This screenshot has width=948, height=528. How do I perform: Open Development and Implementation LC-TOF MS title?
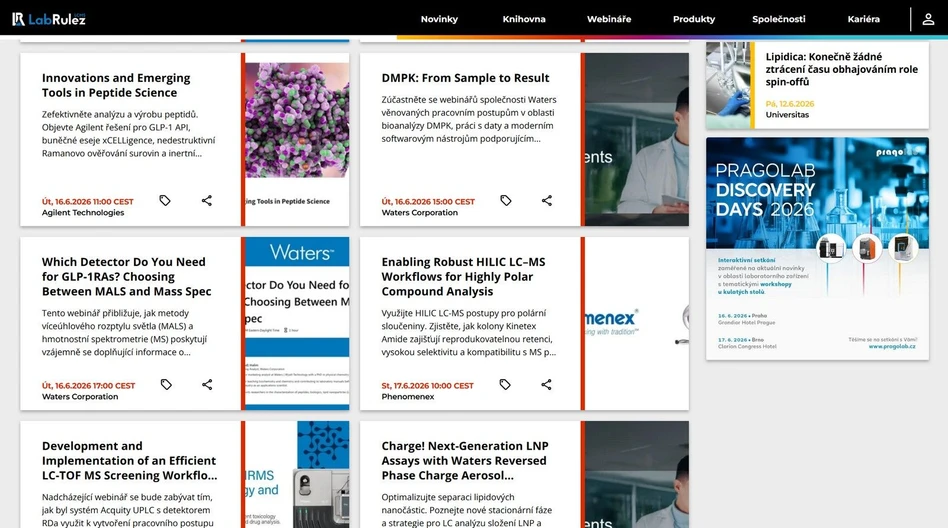click(129, 460)
